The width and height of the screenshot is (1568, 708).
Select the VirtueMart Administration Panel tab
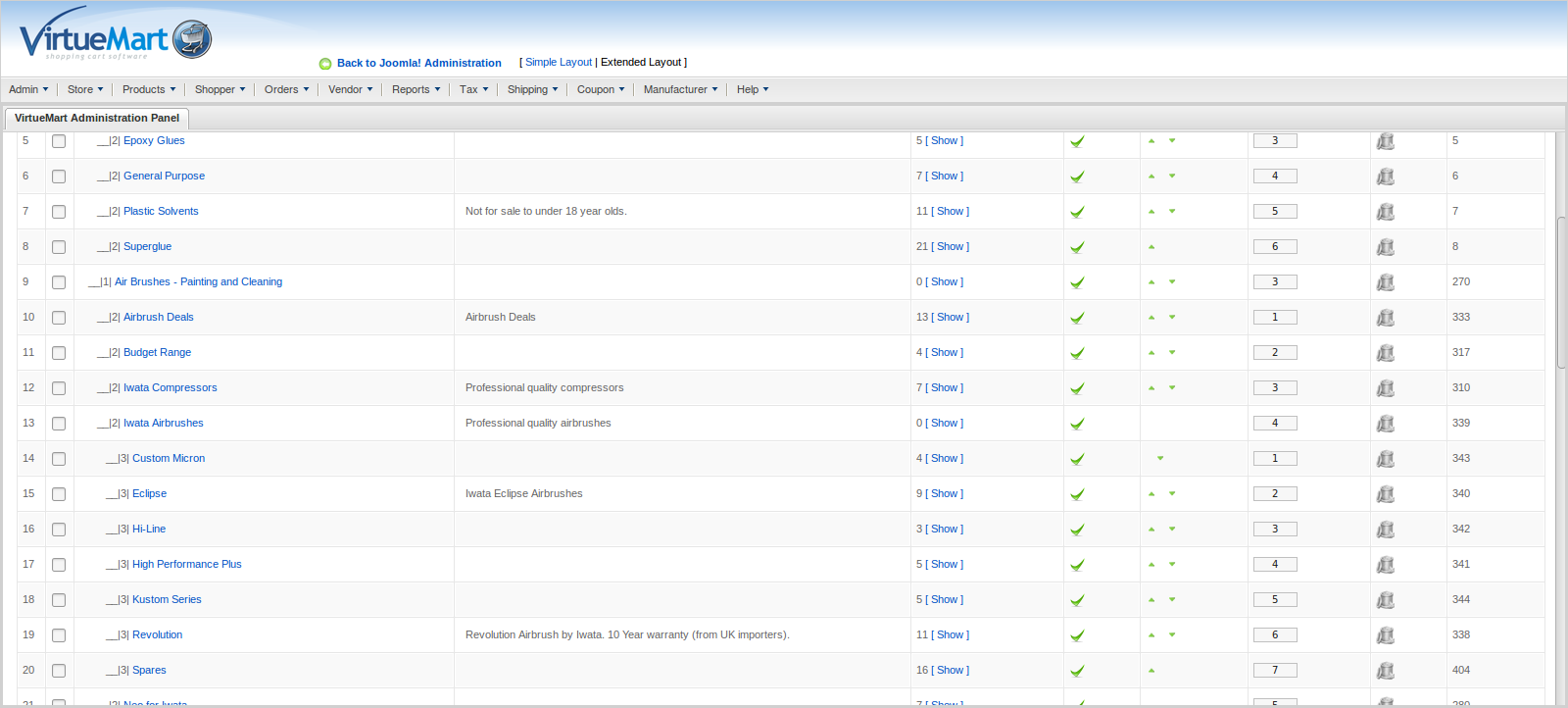(97, 118)
